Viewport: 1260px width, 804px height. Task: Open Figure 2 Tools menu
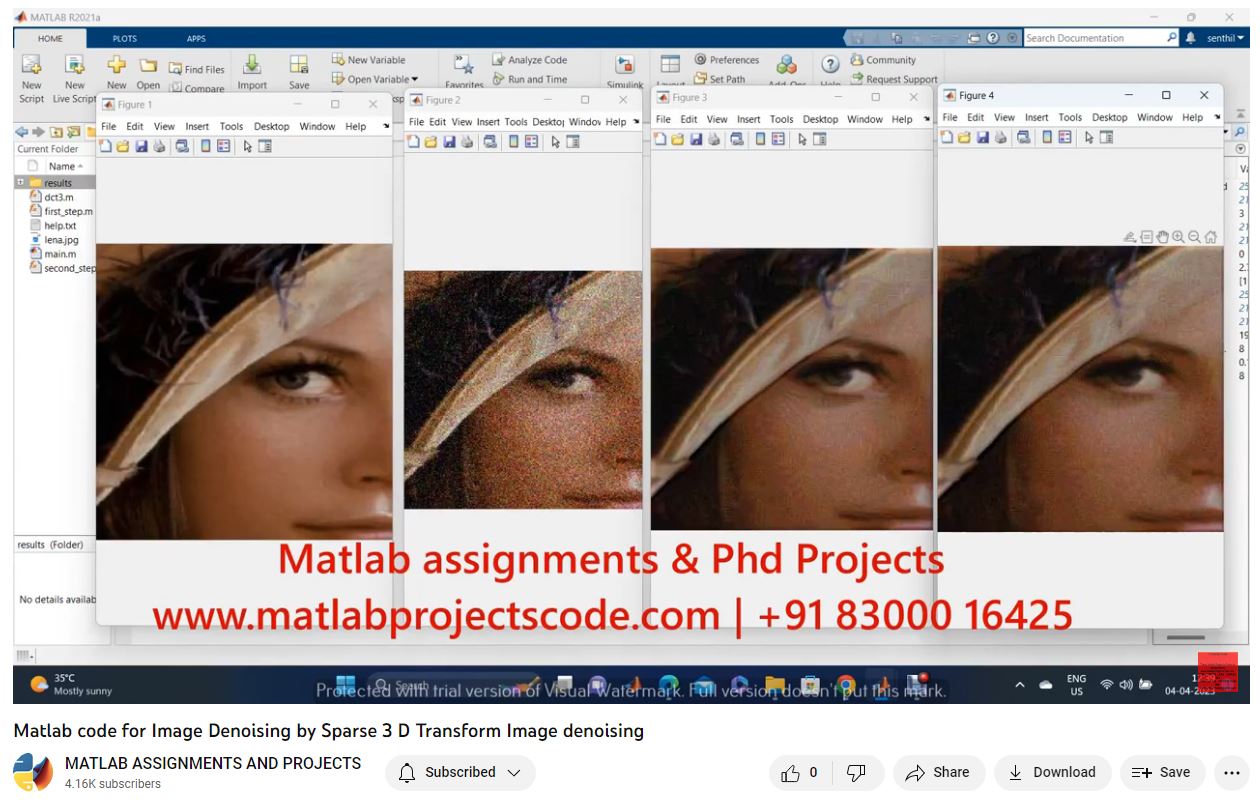click(x=516, y=122)
